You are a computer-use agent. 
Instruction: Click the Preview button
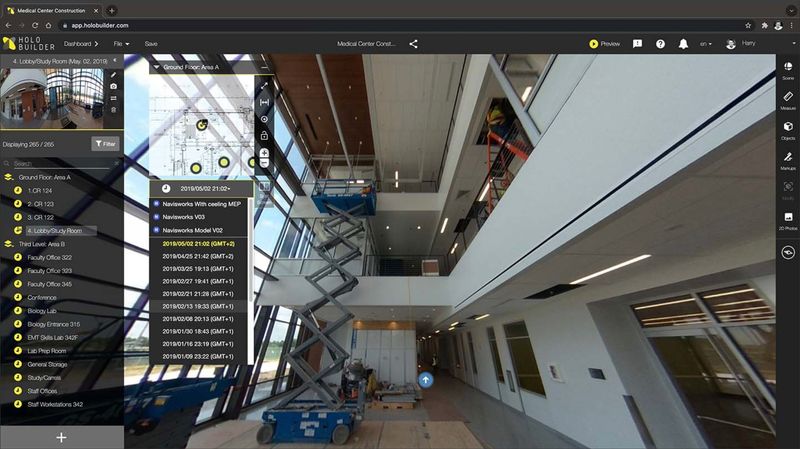[605, 44]
